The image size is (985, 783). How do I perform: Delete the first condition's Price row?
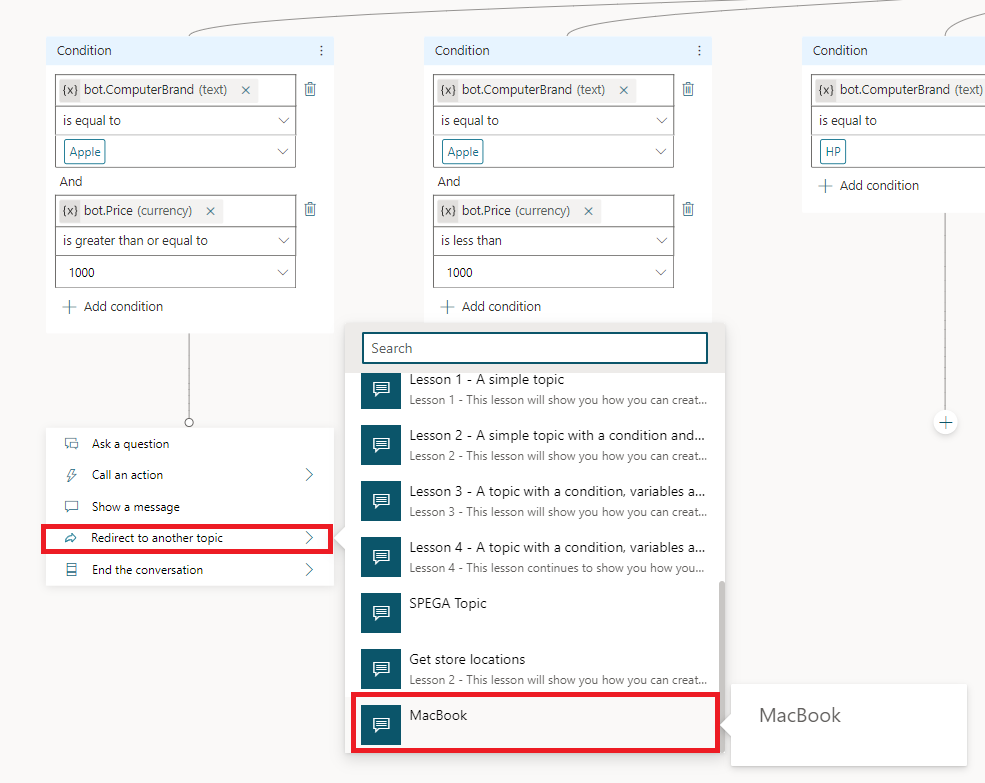(310, 209)
